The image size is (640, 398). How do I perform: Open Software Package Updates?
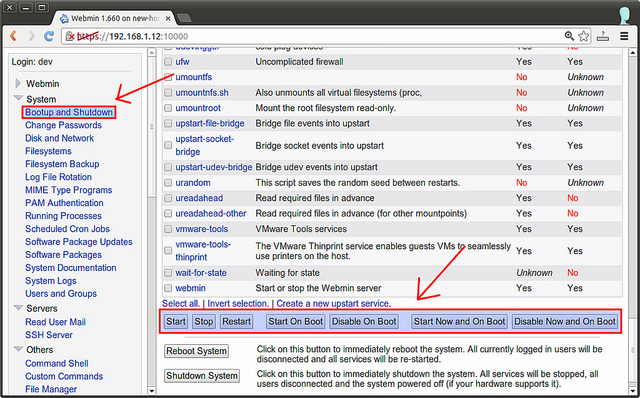(x=79, y=242)
